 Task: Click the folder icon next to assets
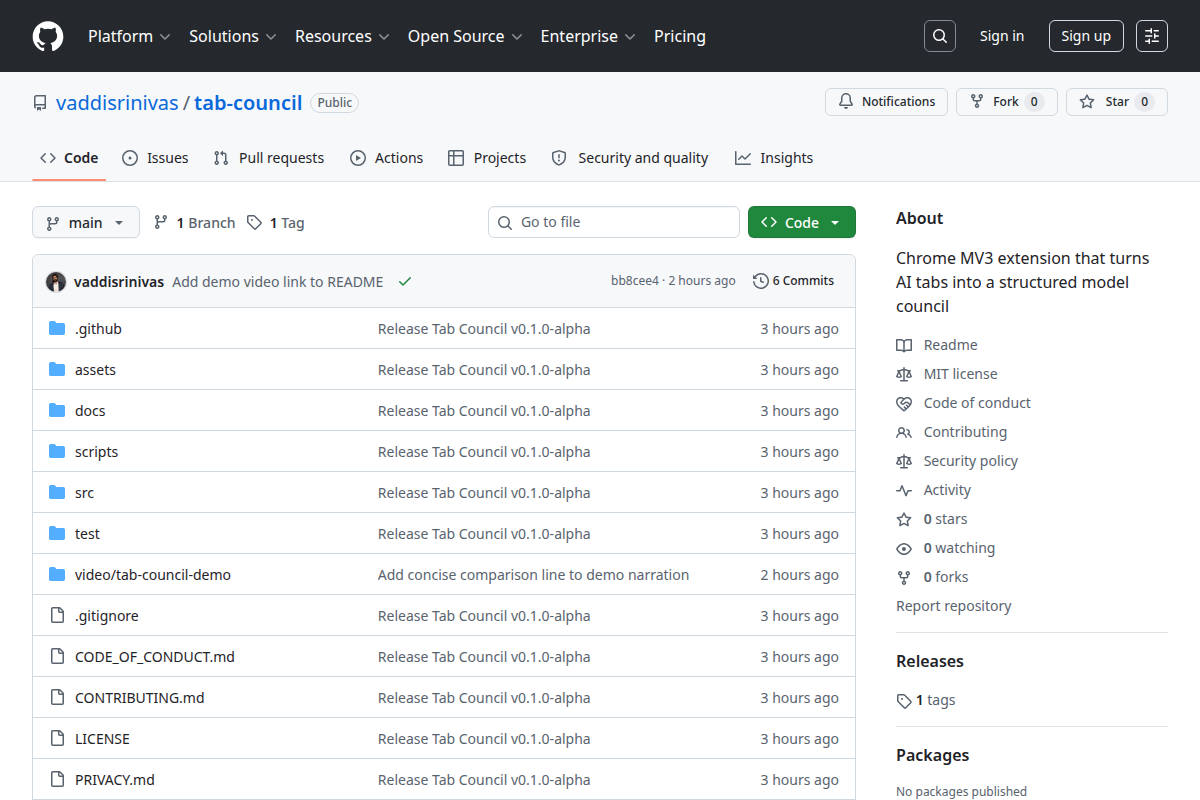pos(57,370)
